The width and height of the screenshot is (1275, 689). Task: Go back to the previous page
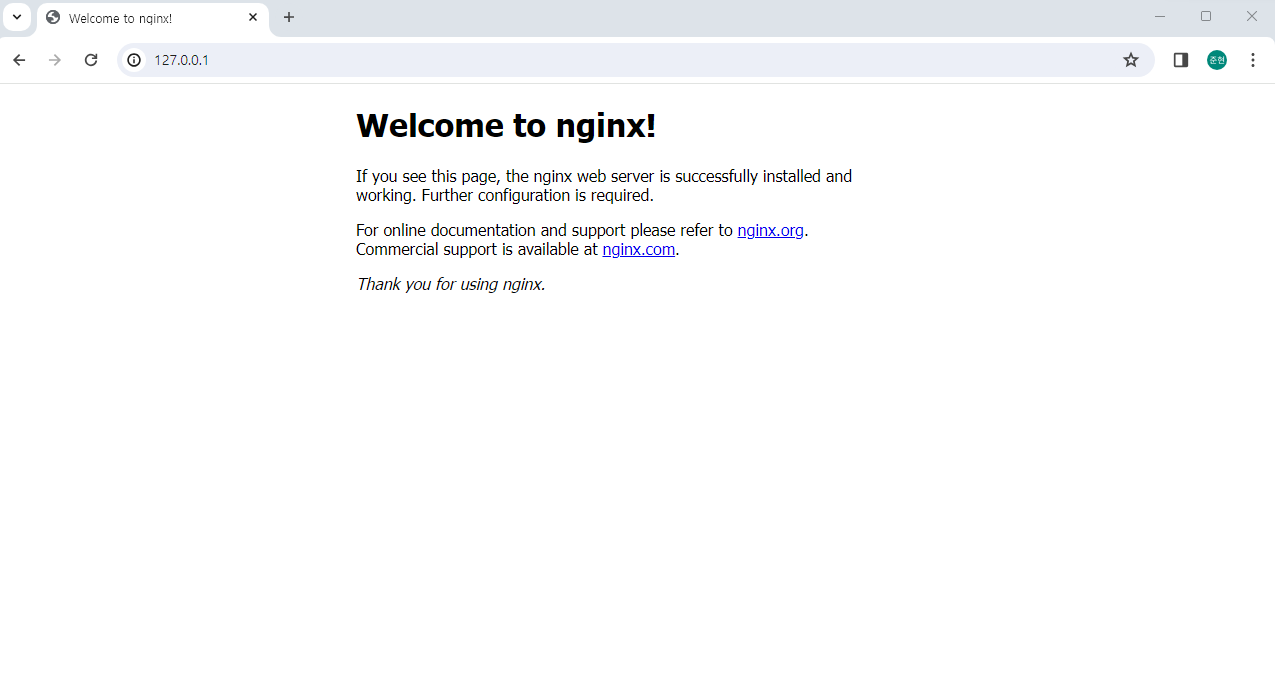tap(19, 60)
